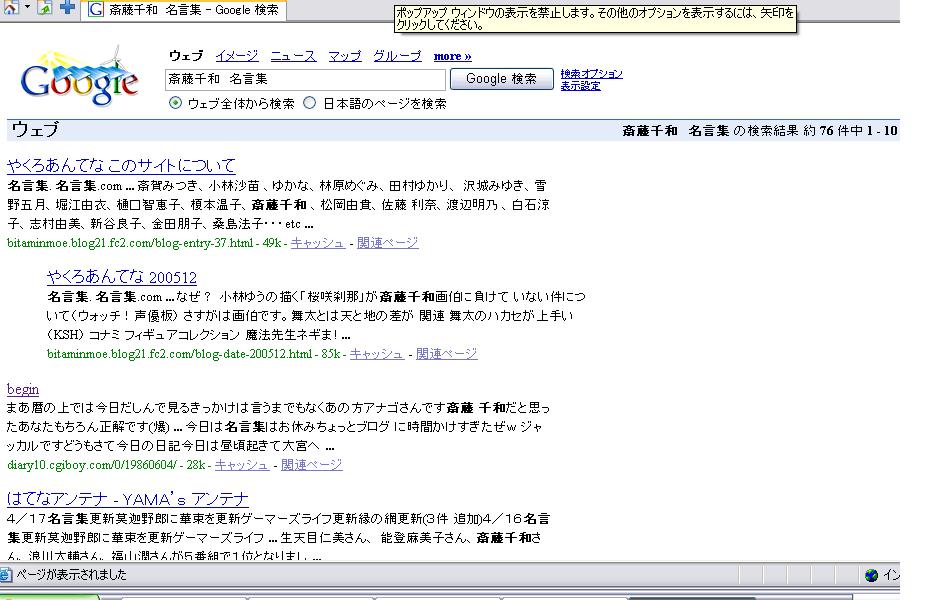The width and height of the screenshot is (950, 600).
Task: Select the 斎藤千和 名言集 Google 検索 tab
Action: pyautogui.click(x=184, y=10)
